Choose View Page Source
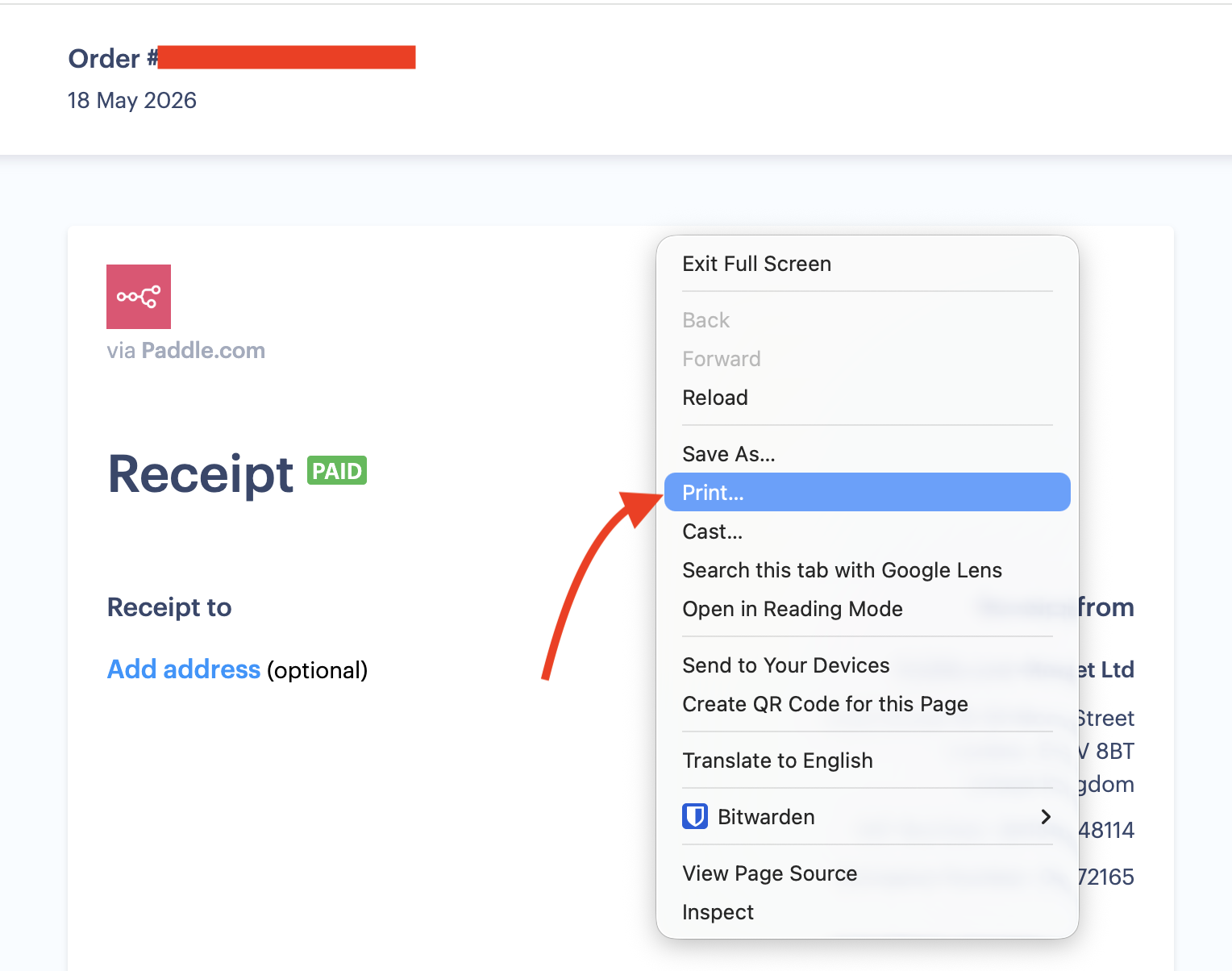The width and height of the screenshot is (1232, 971). click(868, 873)
